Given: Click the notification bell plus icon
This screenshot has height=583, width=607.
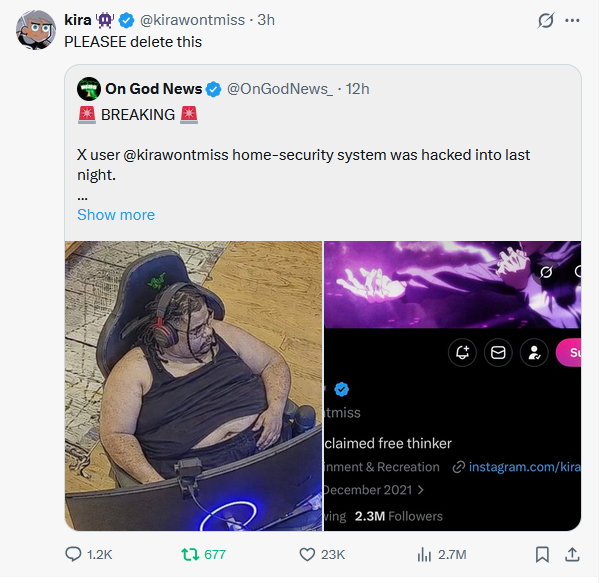Looking at the screenshot, I should pyautogui.click(x=462, y=352).
